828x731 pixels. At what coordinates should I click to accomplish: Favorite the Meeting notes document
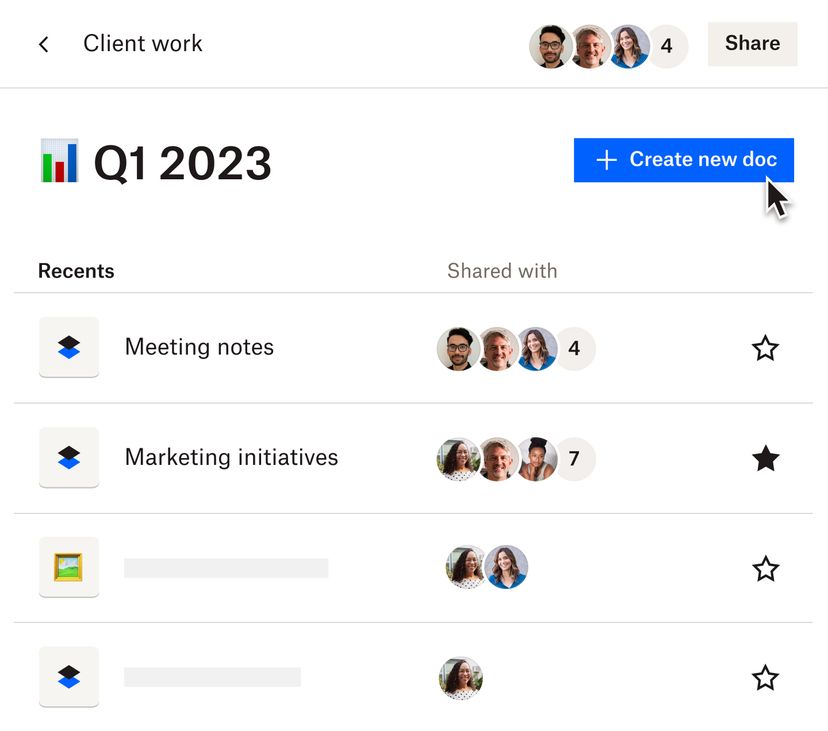(x=766, y=348)
